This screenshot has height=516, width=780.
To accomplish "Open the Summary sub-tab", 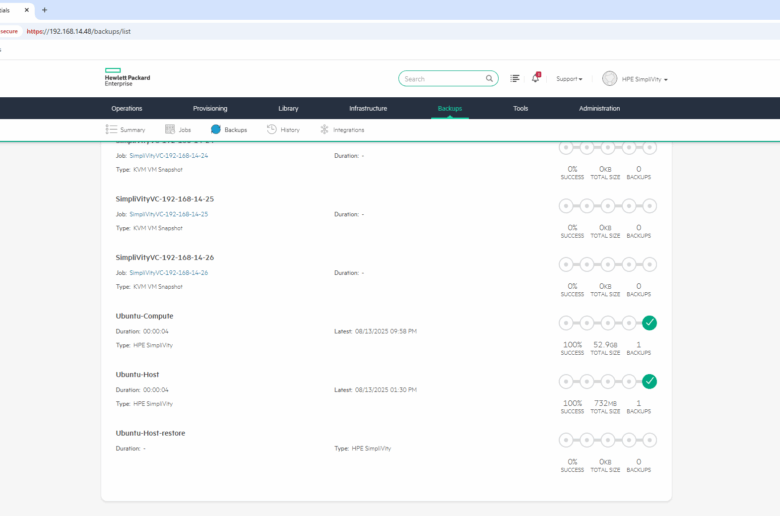I will click(x=126, y=130).
